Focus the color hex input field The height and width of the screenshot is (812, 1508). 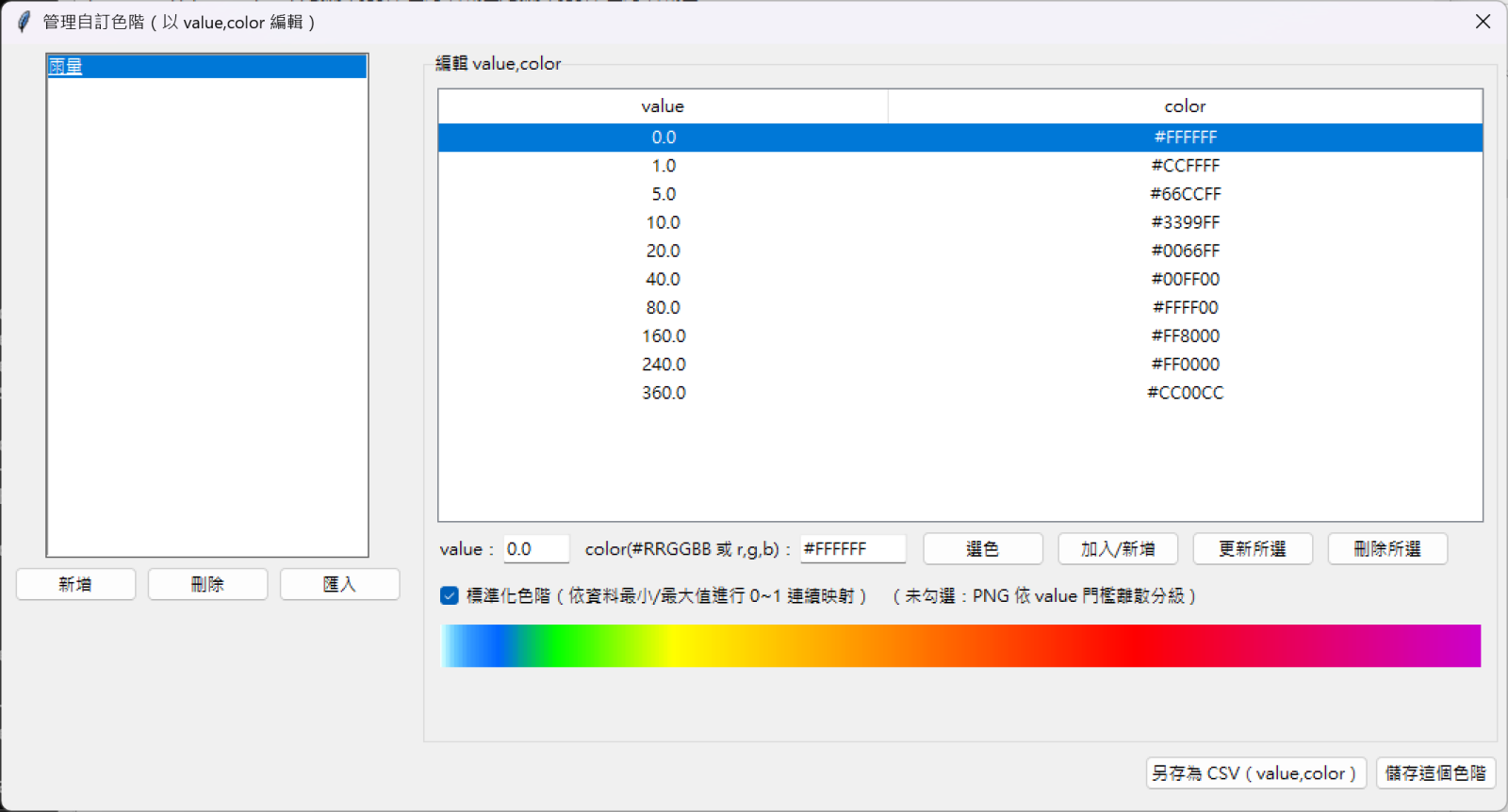pos(852,548)
